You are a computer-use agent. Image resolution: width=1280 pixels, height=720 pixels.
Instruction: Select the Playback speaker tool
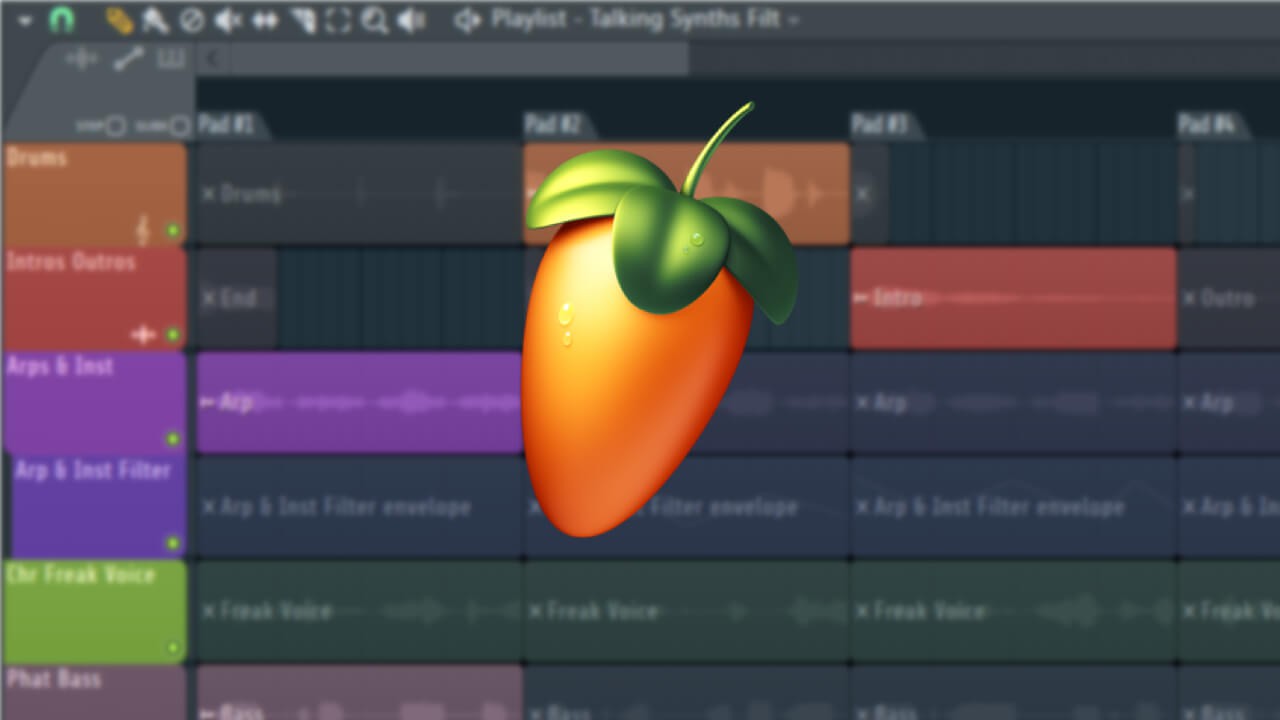point(411,20)
